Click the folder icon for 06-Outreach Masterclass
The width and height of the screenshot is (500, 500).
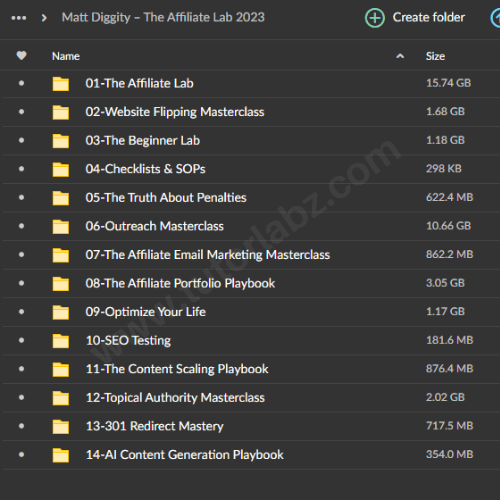(61, 227)
